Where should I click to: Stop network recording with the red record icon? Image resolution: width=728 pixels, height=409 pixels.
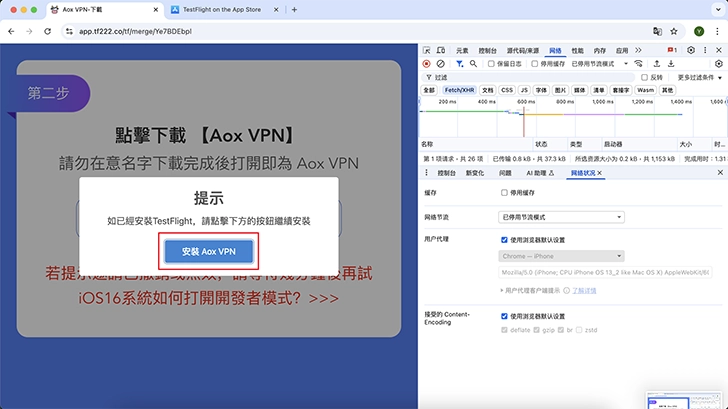tap(427, 63)
